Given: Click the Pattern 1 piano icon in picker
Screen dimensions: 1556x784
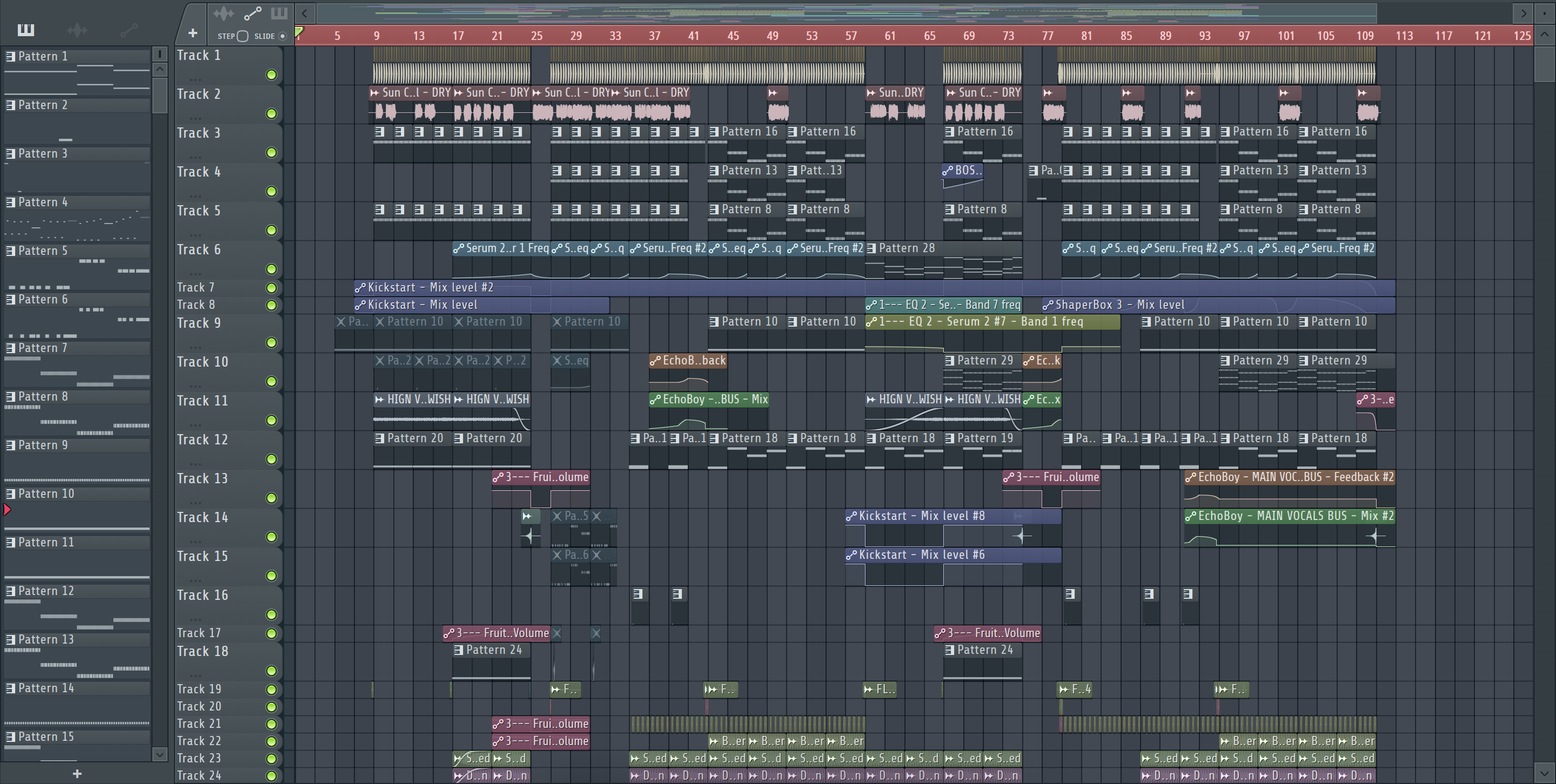Looking at the screenshot, I should tap(10, 56).
